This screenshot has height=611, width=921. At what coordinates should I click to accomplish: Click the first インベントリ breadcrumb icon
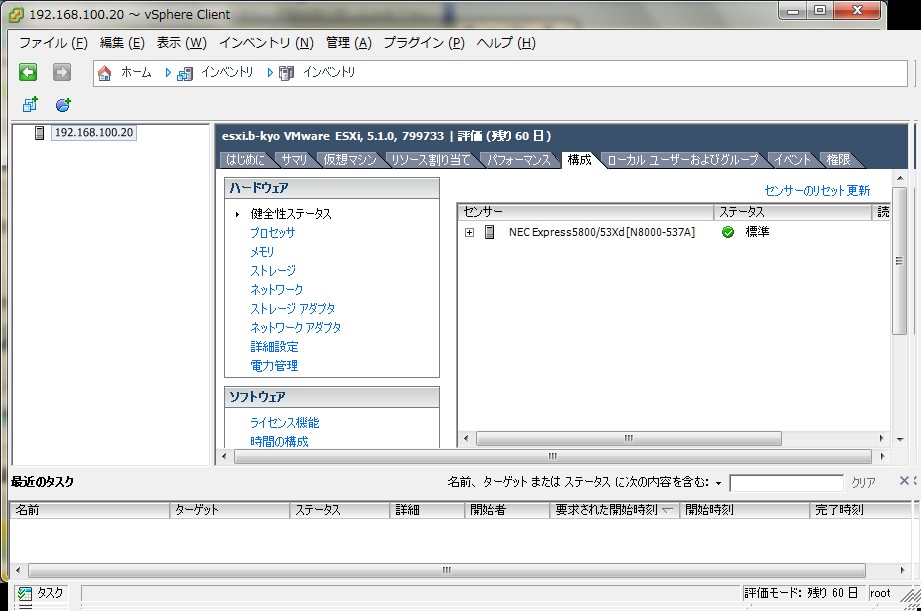[185, 73]
